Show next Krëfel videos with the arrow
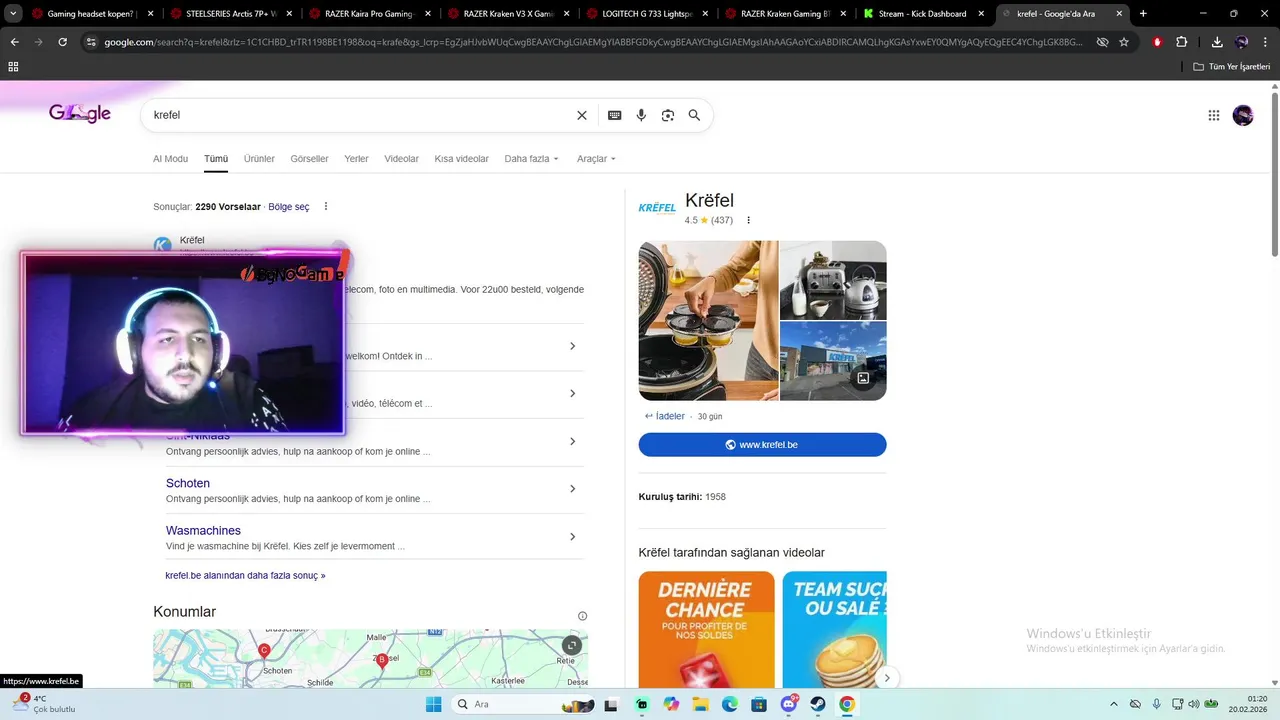The height and width of the screenshot is (720, 1280). point(886,678)
